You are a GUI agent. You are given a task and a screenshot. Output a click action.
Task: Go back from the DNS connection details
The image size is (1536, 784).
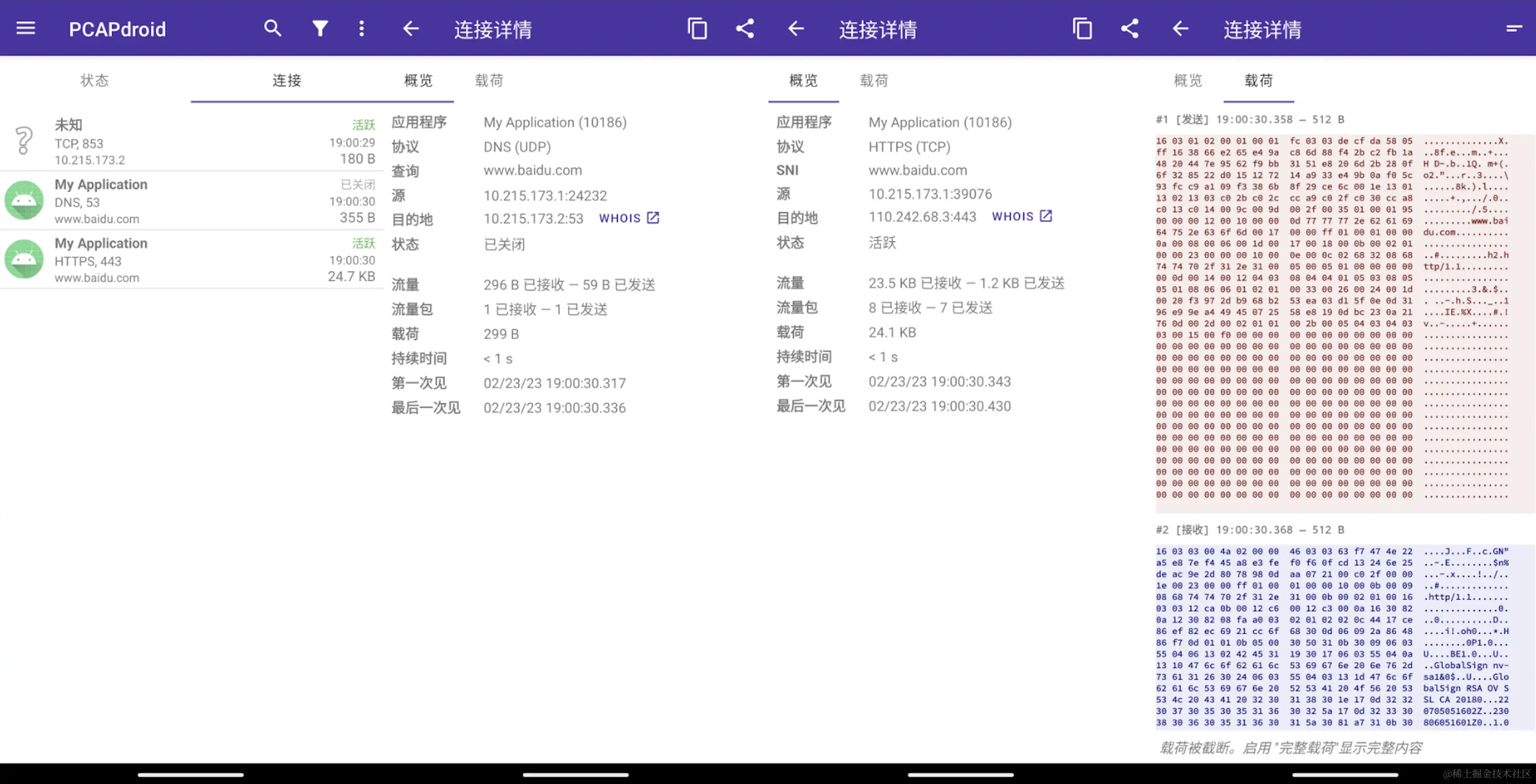tap(411, 29)
